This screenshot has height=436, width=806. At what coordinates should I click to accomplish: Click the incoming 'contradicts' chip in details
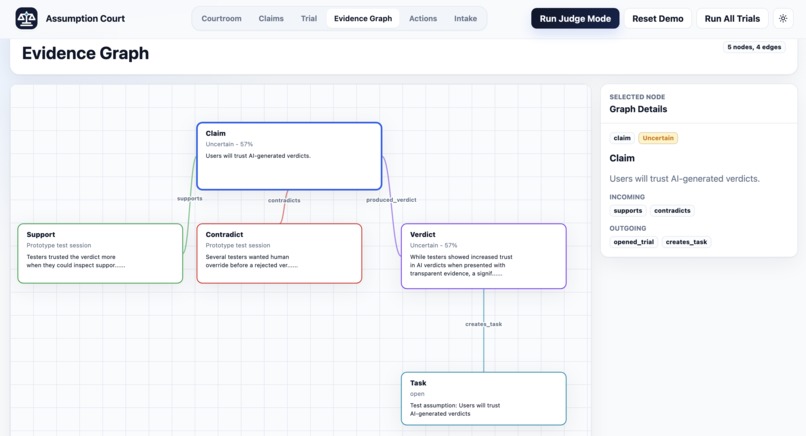click(x=672, y=211)
